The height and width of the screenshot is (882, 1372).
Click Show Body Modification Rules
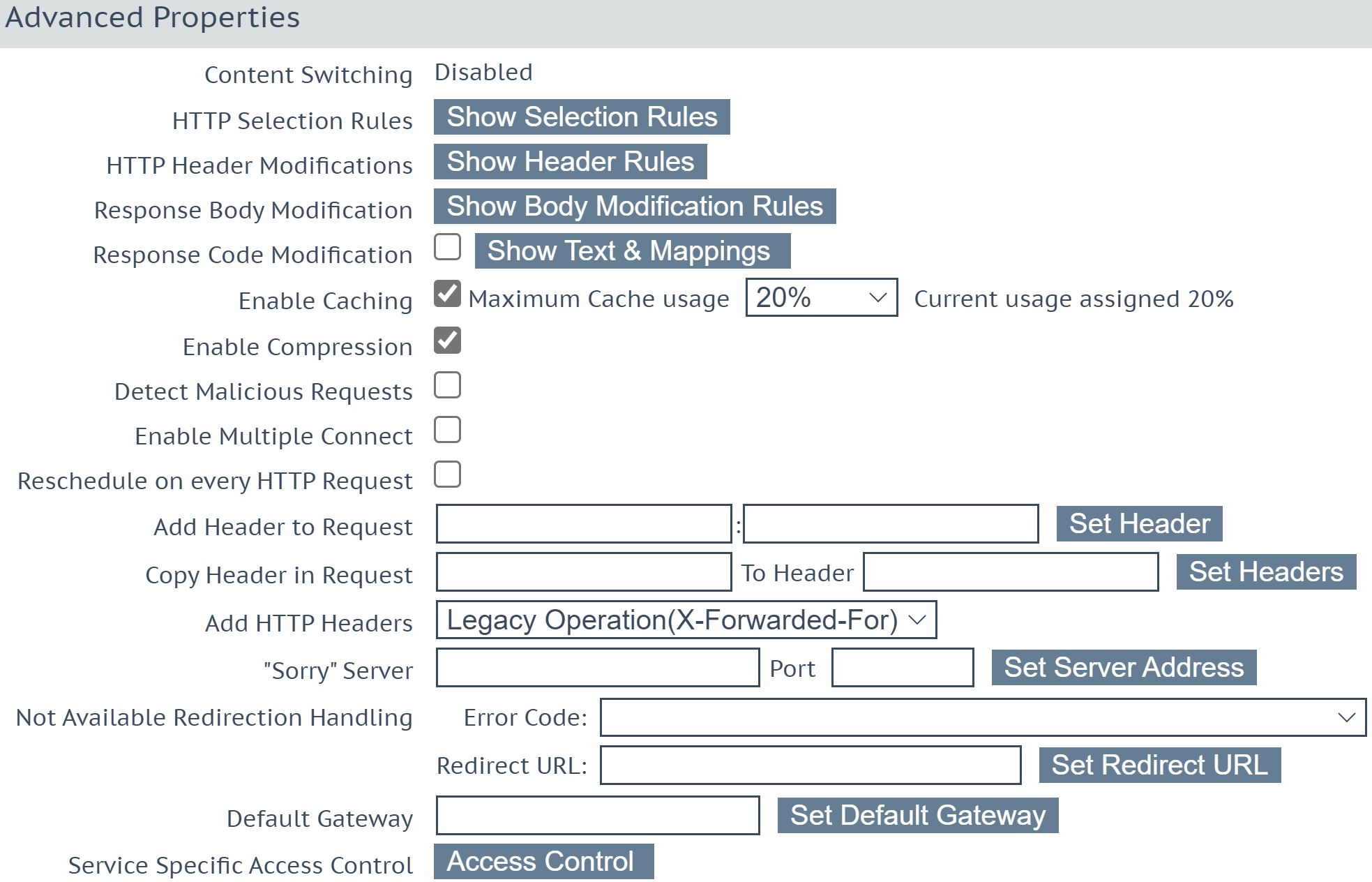pos(635,206)
